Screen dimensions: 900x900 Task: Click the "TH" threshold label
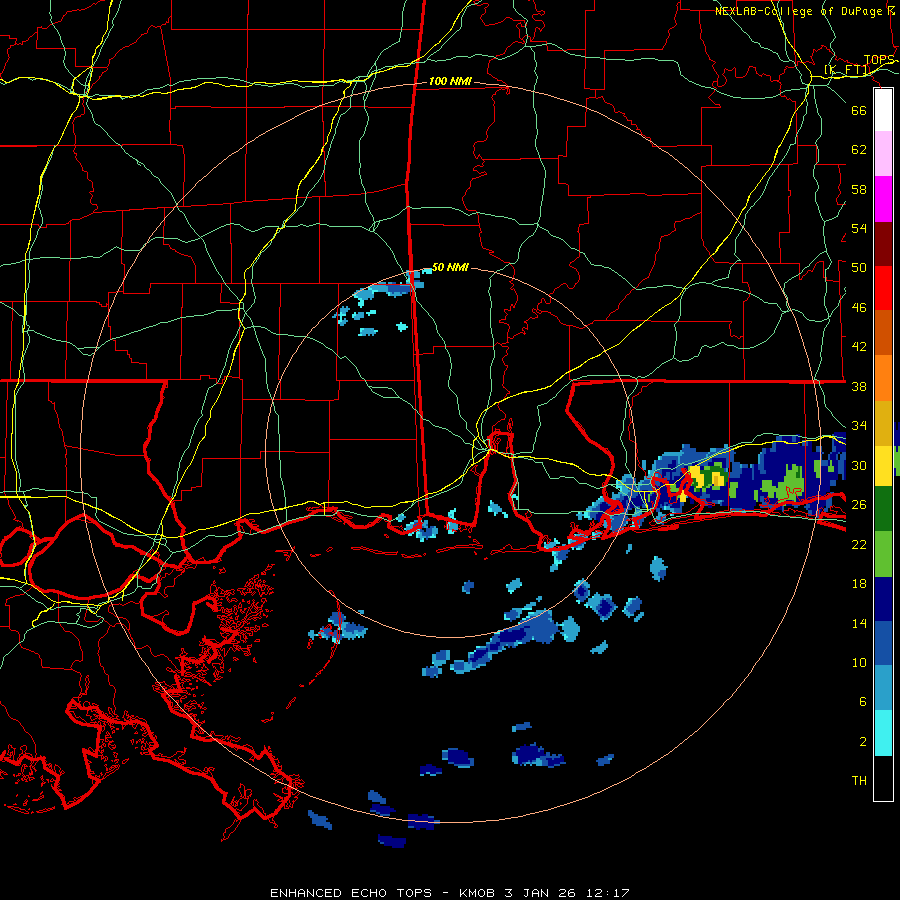click(859, 781)
